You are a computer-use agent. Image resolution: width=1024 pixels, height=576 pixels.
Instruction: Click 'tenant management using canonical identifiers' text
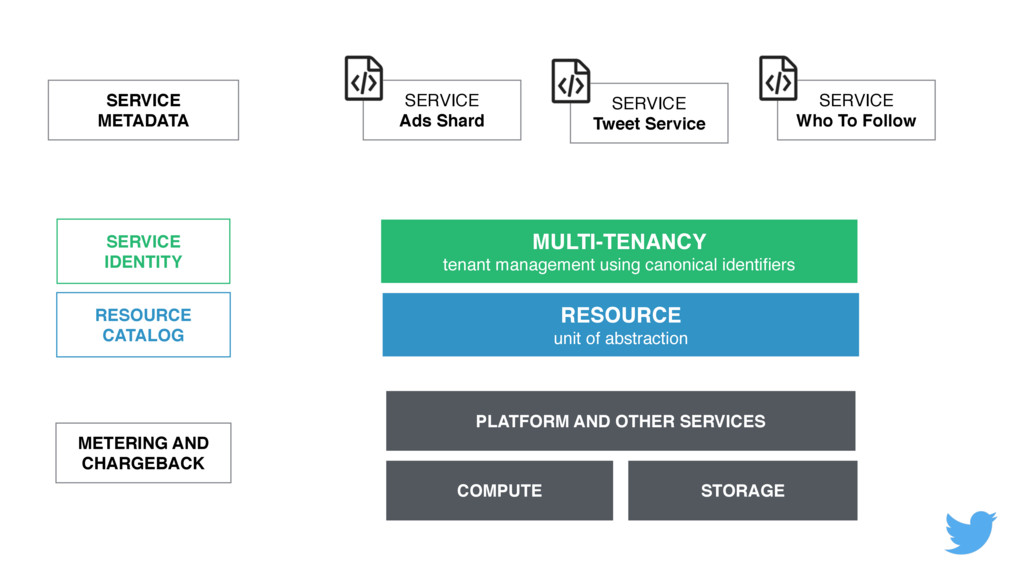pyautogui.click(x=619, y=264)
